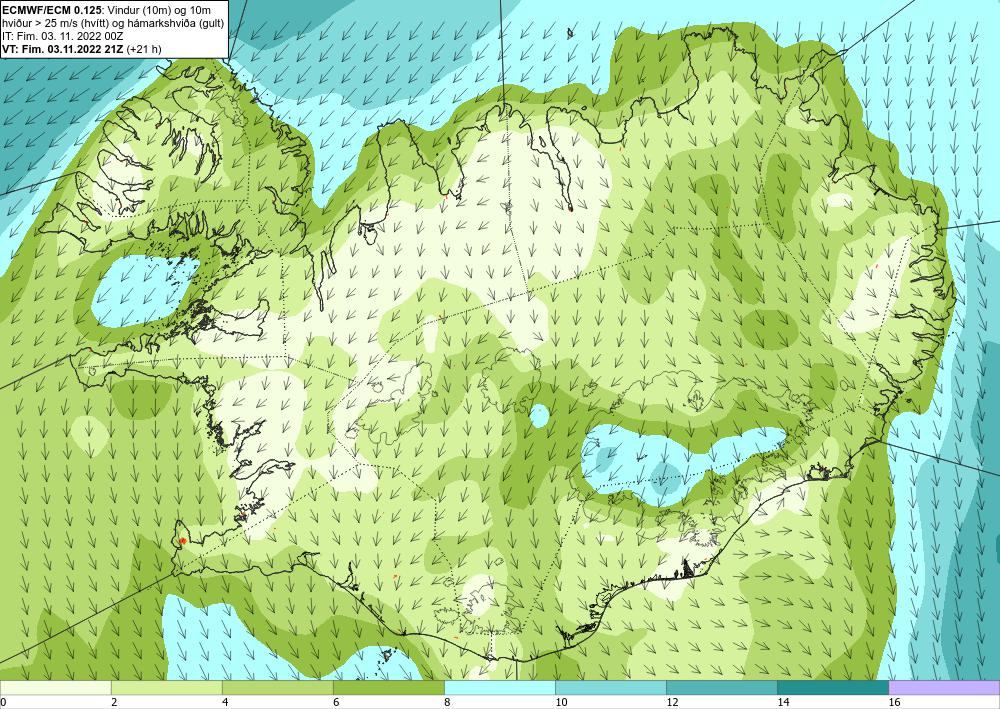Pick the light cyan 8–10 m/s legend swatch
Screen dimensions: 1000x709
coord(499,687)
